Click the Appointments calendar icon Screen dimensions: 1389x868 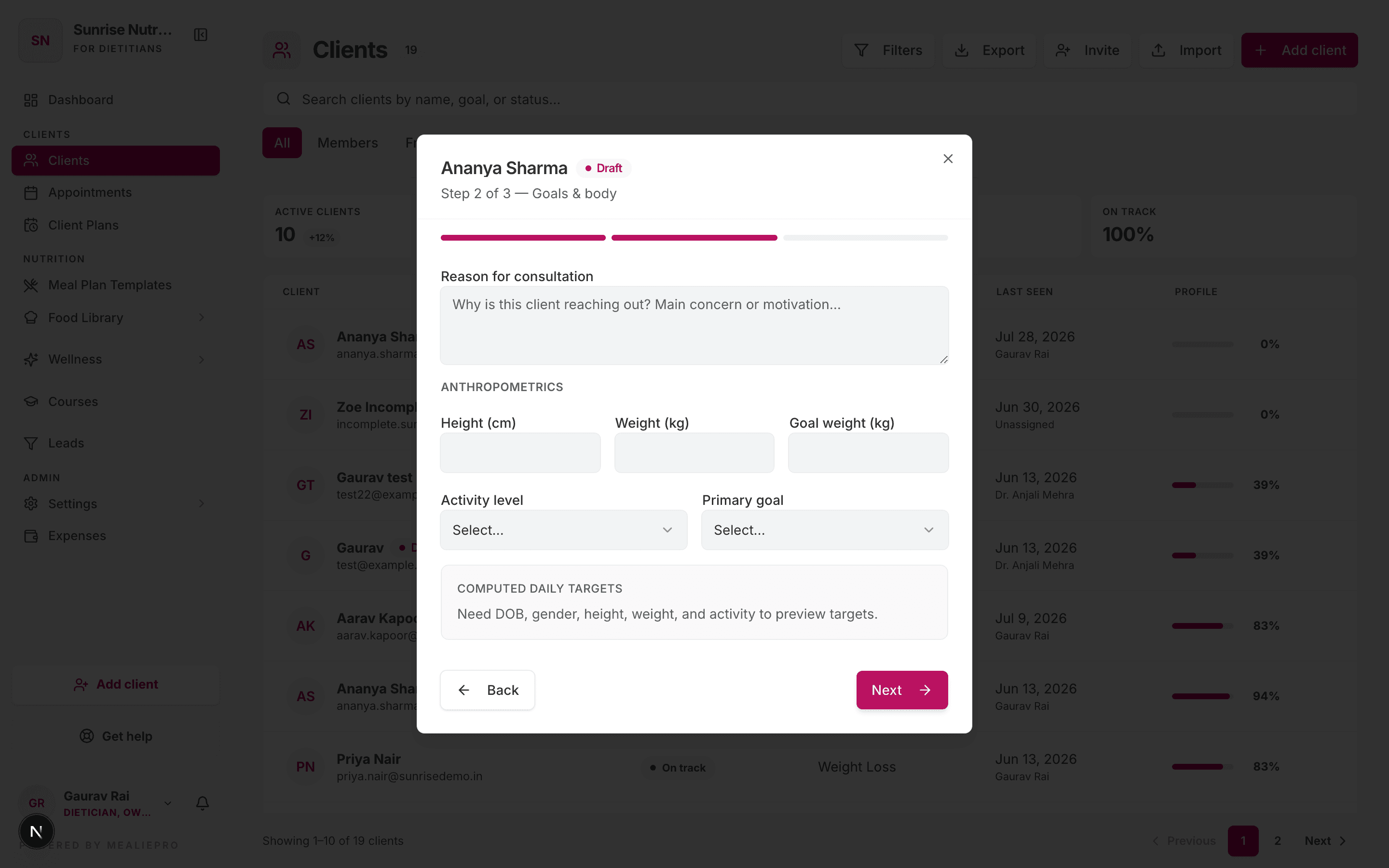tap(31, 193)
